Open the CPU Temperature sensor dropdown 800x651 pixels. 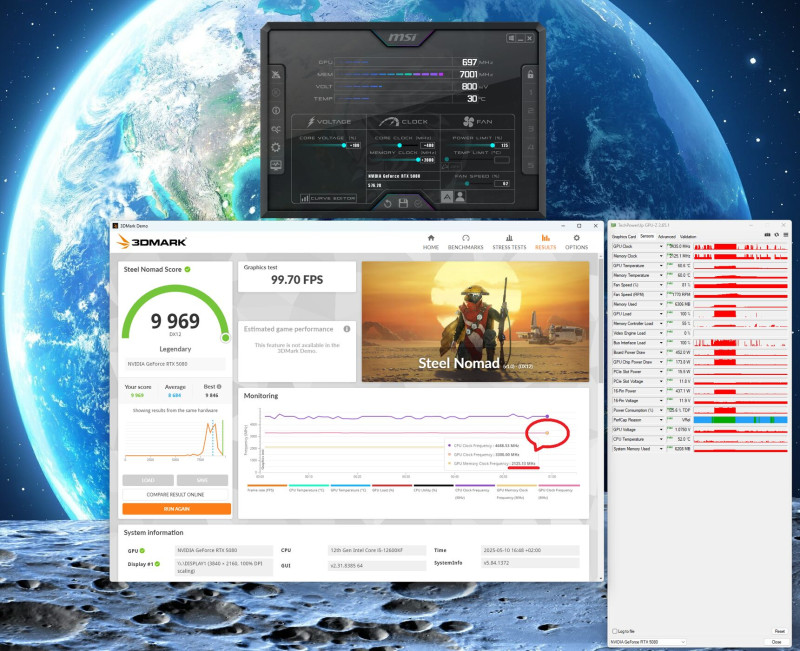tap(661, 439)
